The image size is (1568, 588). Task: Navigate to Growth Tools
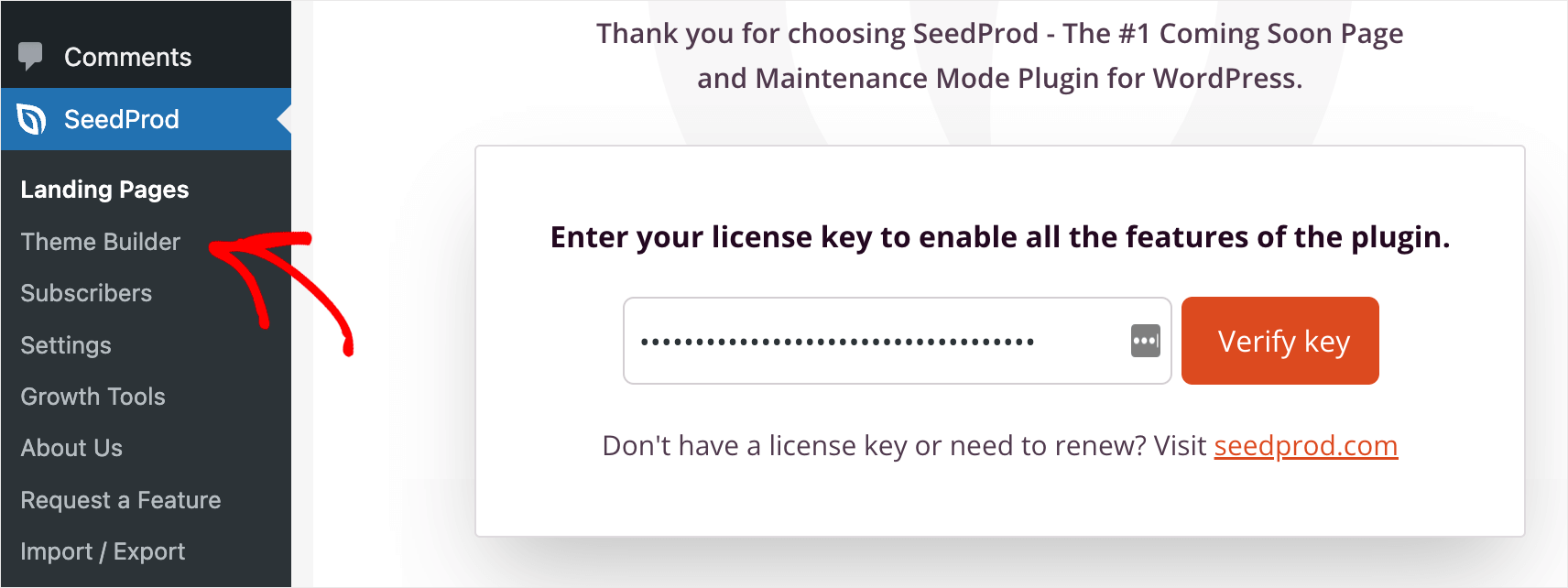tap(93, 397)
